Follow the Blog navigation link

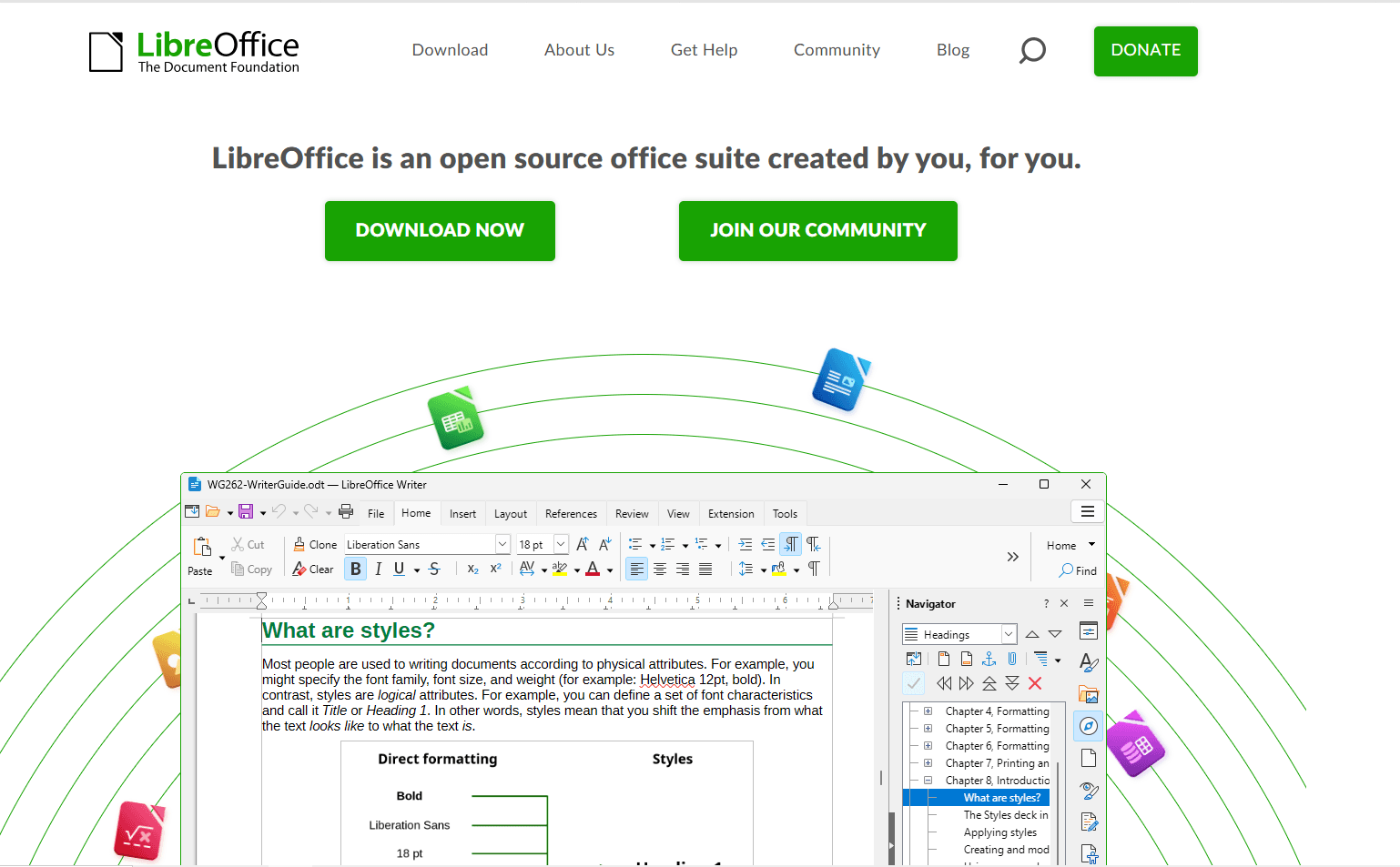point(953,50)
